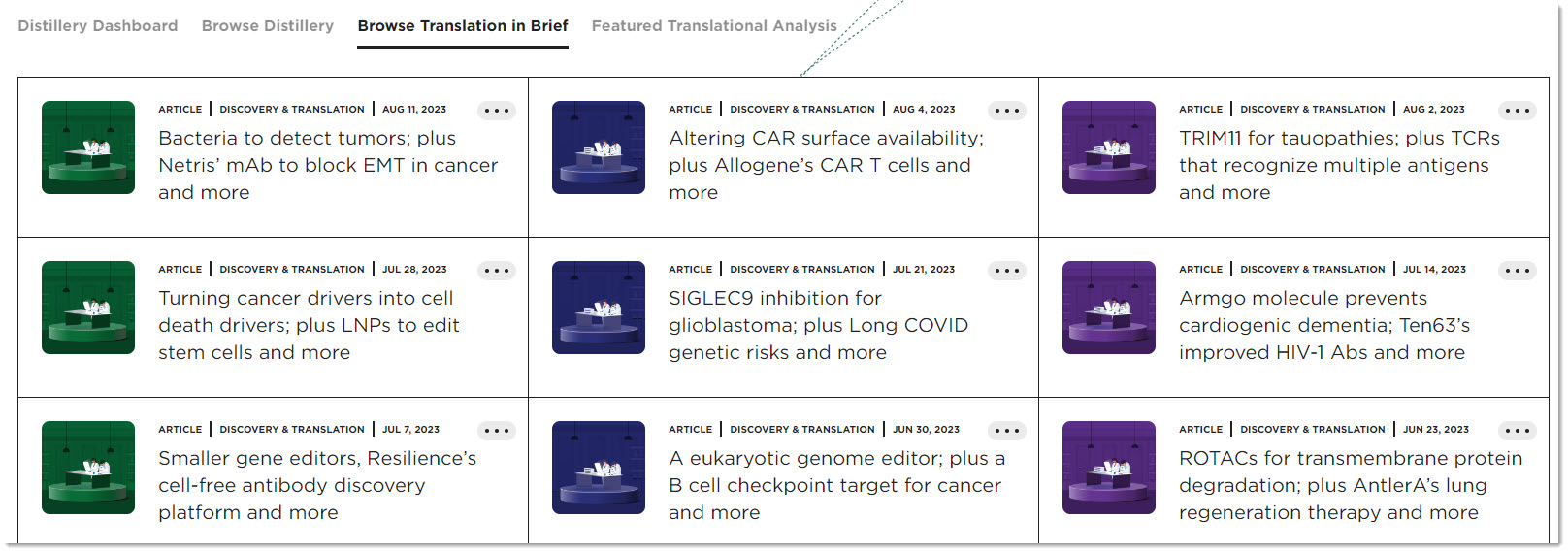Open more options for Altering CAR surface article

1006,111
